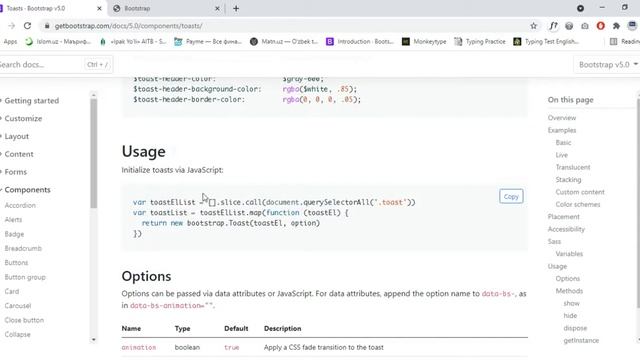Open Button group in the sidebar
The image size is (640, 360).
(x=25, y=277)
